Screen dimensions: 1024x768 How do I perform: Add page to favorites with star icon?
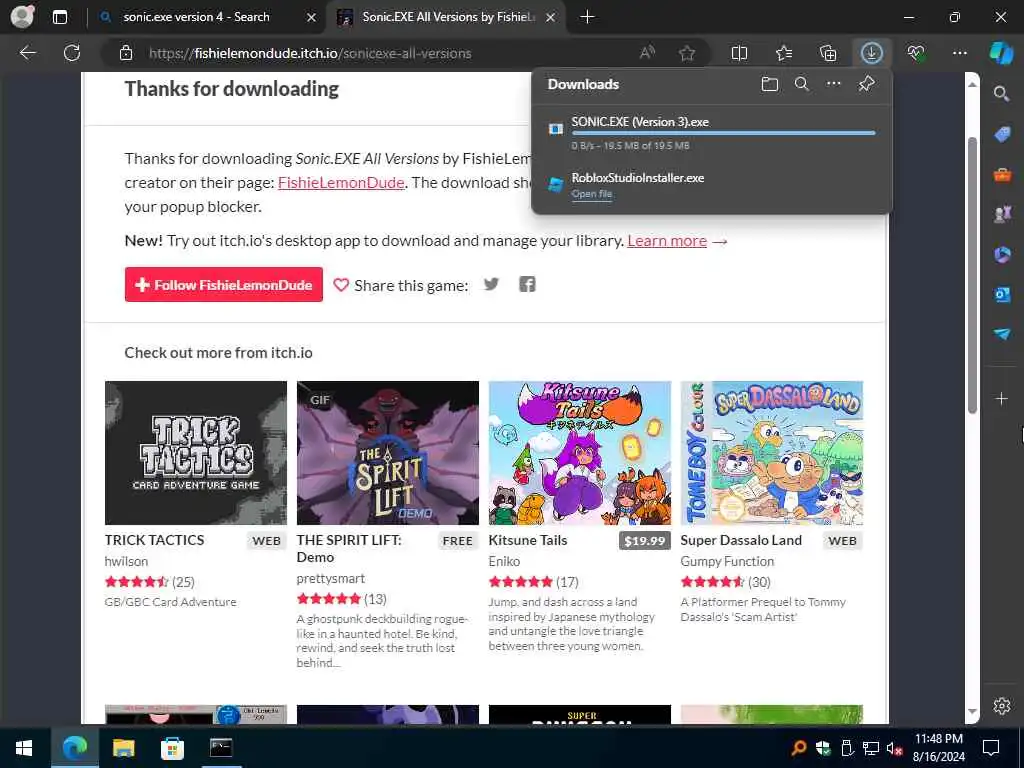[x=686, y=53]
